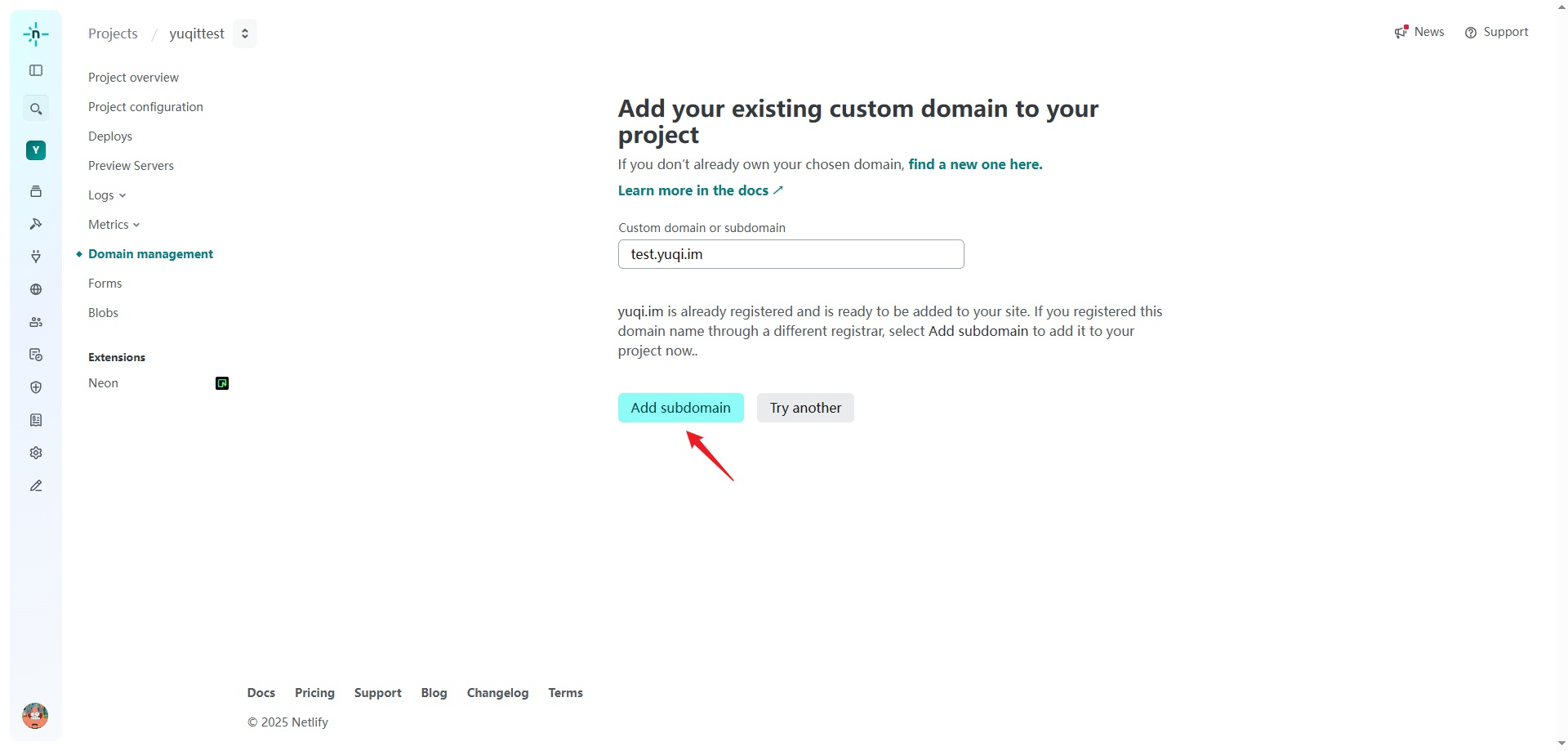
Task: Open team settings gear icon
Action: pos(36,453)
